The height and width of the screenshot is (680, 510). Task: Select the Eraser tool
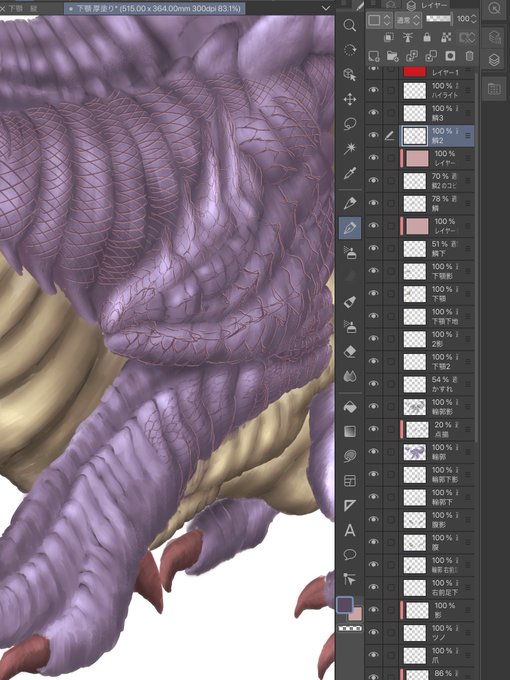coord(350,352)
